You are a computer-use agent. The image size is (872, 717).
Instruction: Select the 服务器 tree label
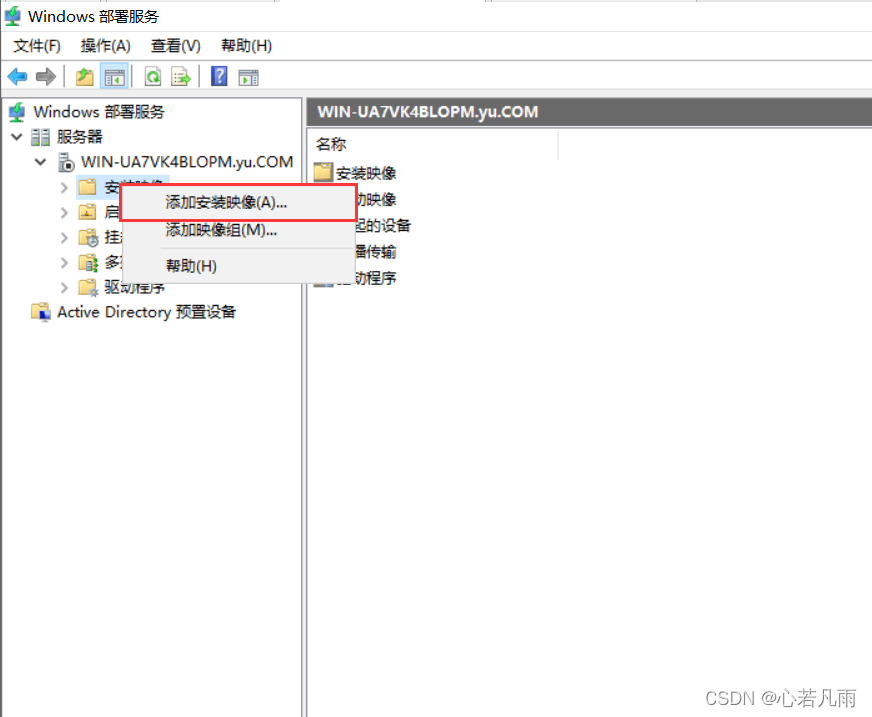tap(80, 137)
